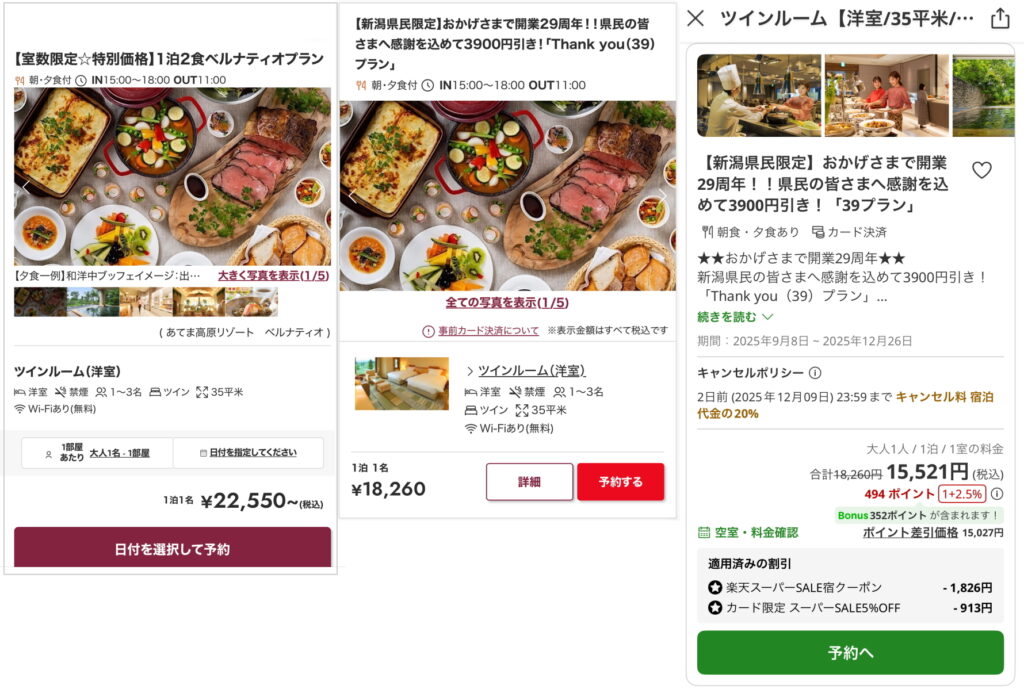Image resolution: width=1024 pixels, height=693 pixels.
Task: Favorite the plan with the heart icon
Action: click(982, 170)
